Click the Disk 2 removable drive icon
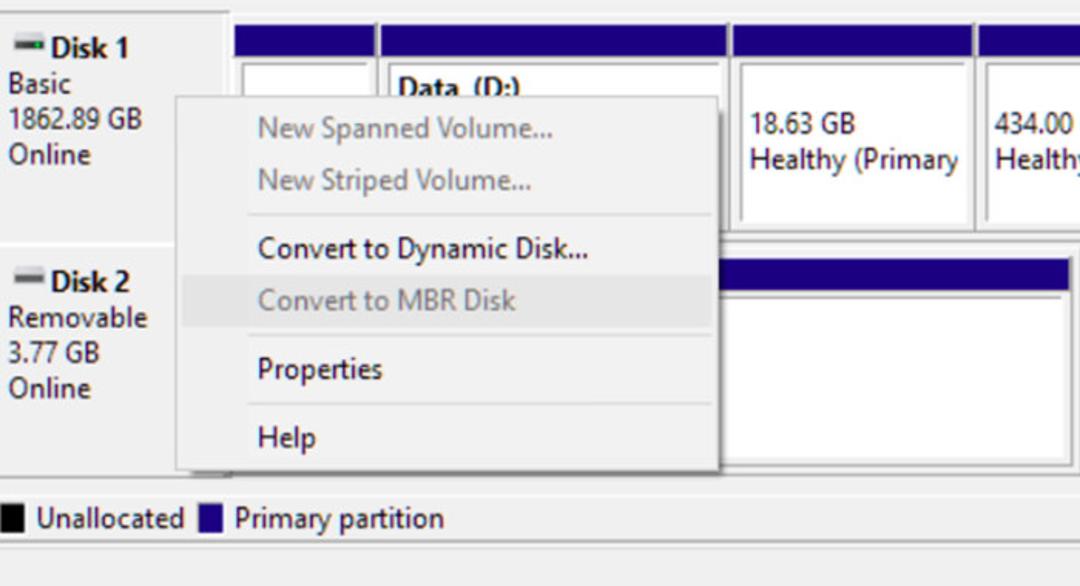 click(29, 278)
